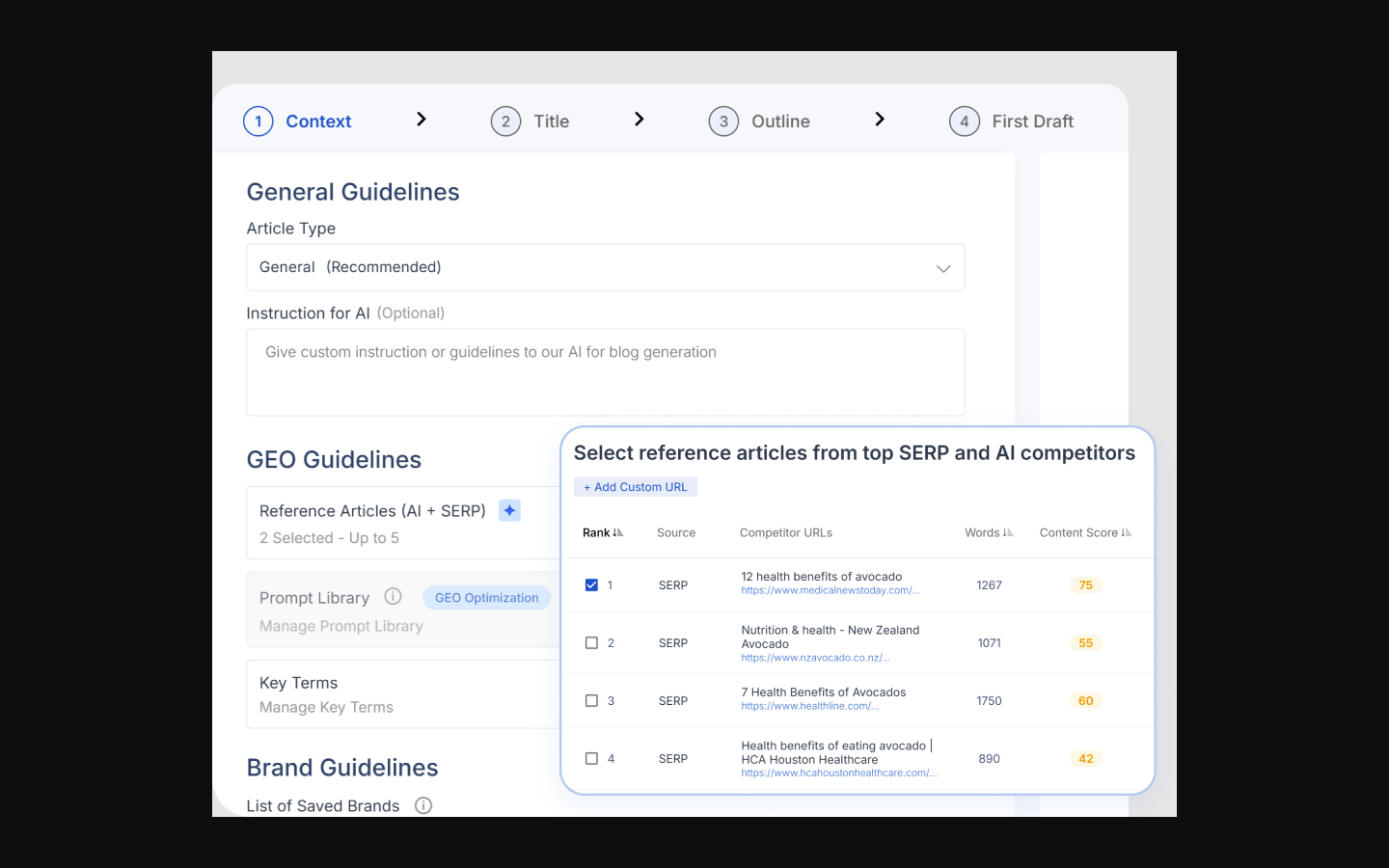Click the GEO Optimization tag

pos(487,598)
